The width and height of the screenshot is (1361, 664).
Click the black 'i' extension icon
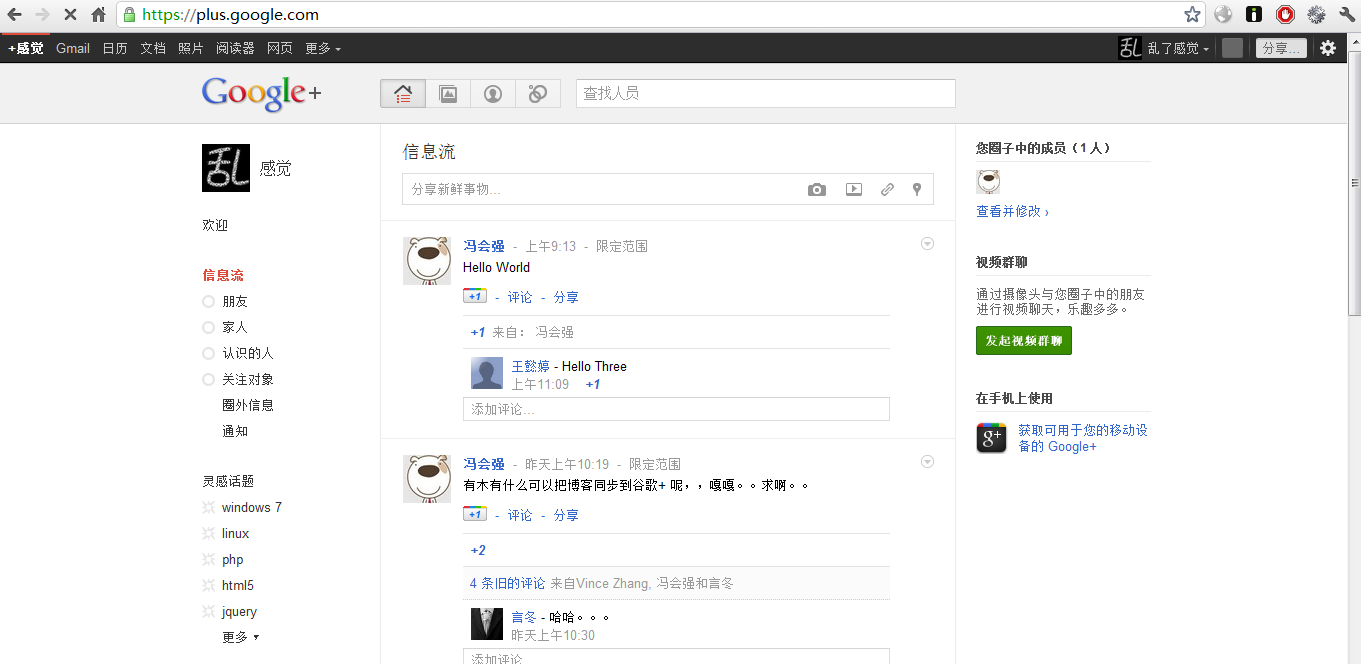1254,15
